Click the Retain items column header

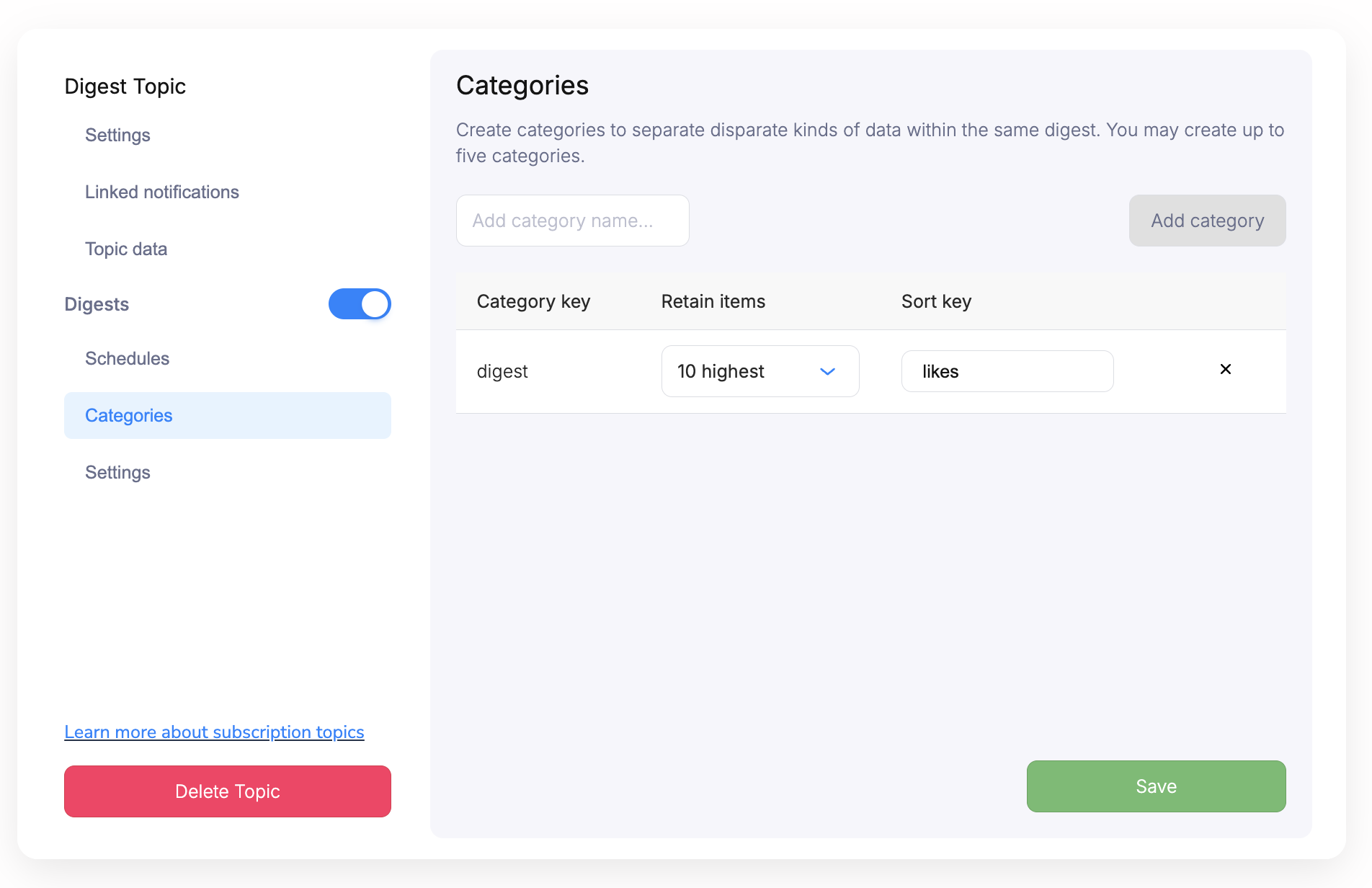click(x=713, y=301)
